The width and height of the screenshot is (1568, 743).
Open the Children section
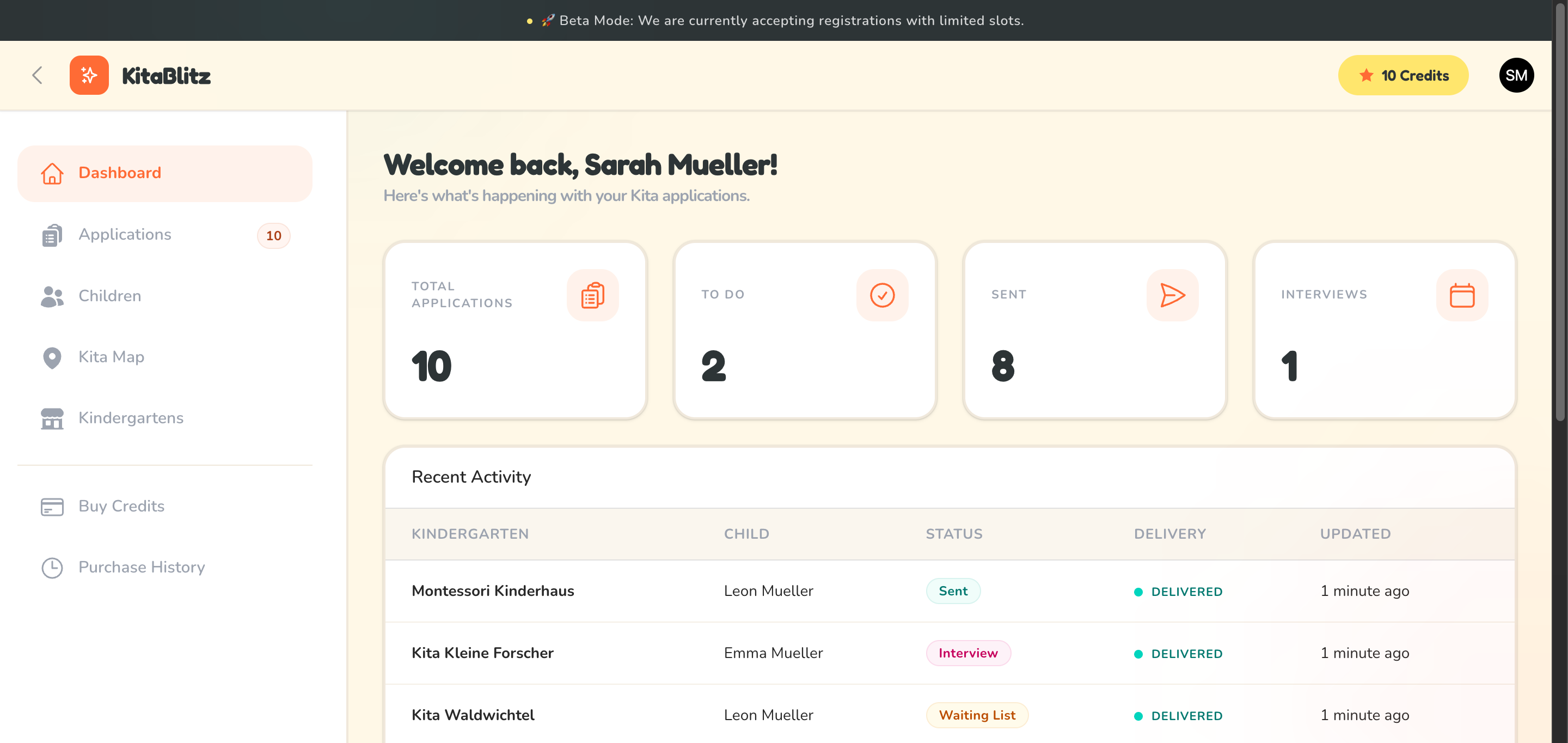(109, 296)
